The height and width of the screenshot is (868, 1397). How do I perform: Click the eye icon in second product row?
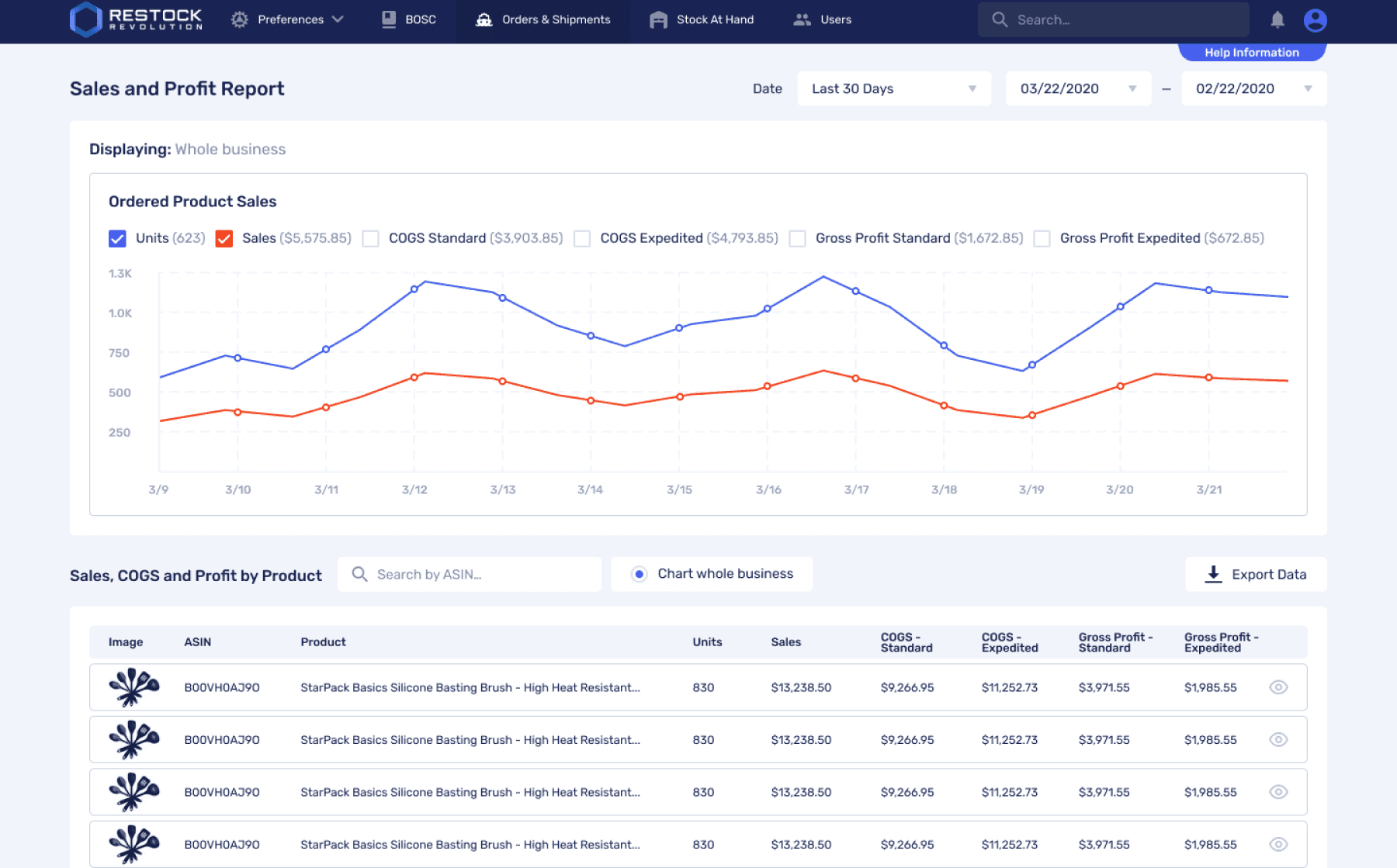click(x=1278, y=740)
